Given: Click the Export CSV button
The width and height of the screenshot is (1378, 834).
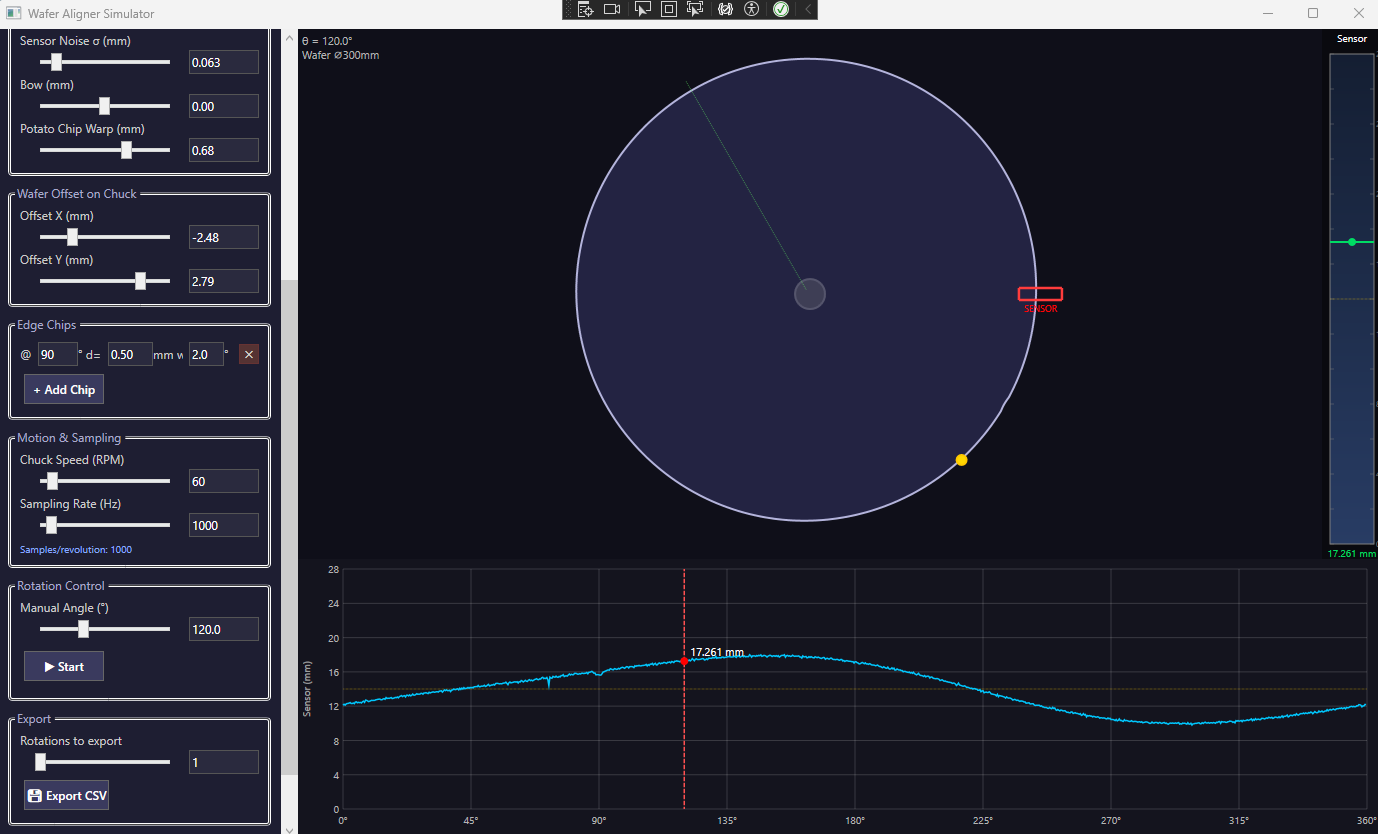Looking at the screenshot, I should (x=66, y=796).
